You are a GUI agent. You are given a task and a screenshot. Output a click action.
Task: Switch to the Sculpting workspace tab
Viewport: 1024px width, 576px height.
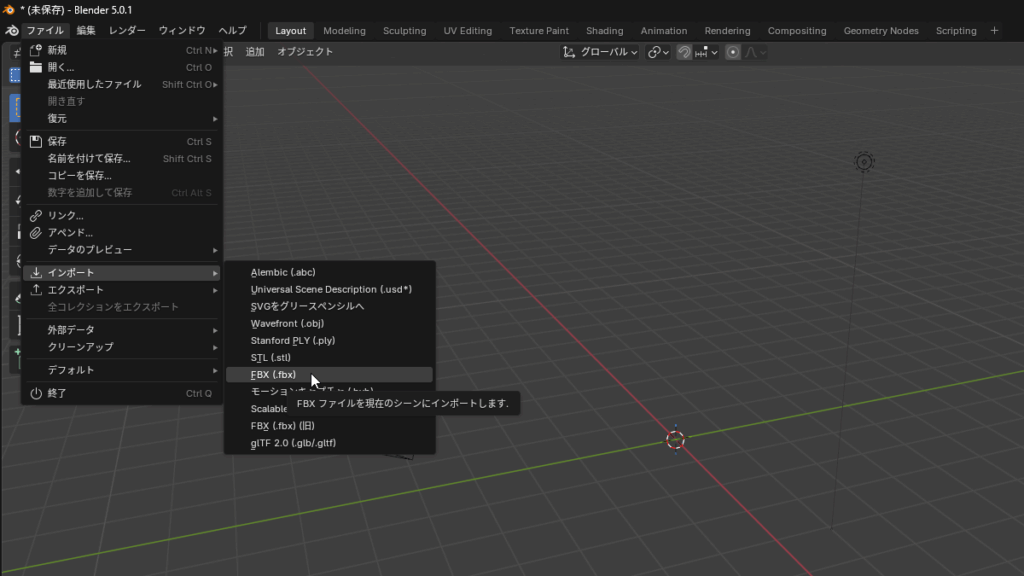pos(404,31)
